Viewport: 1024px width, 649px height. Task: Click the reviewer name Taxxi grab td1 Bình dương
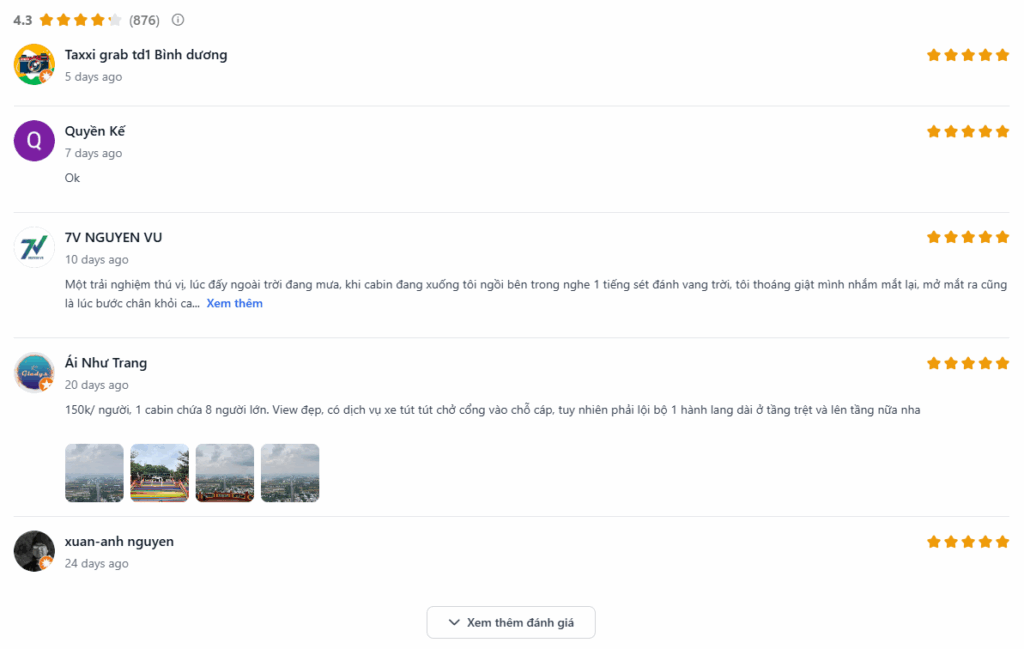point(146,55)
